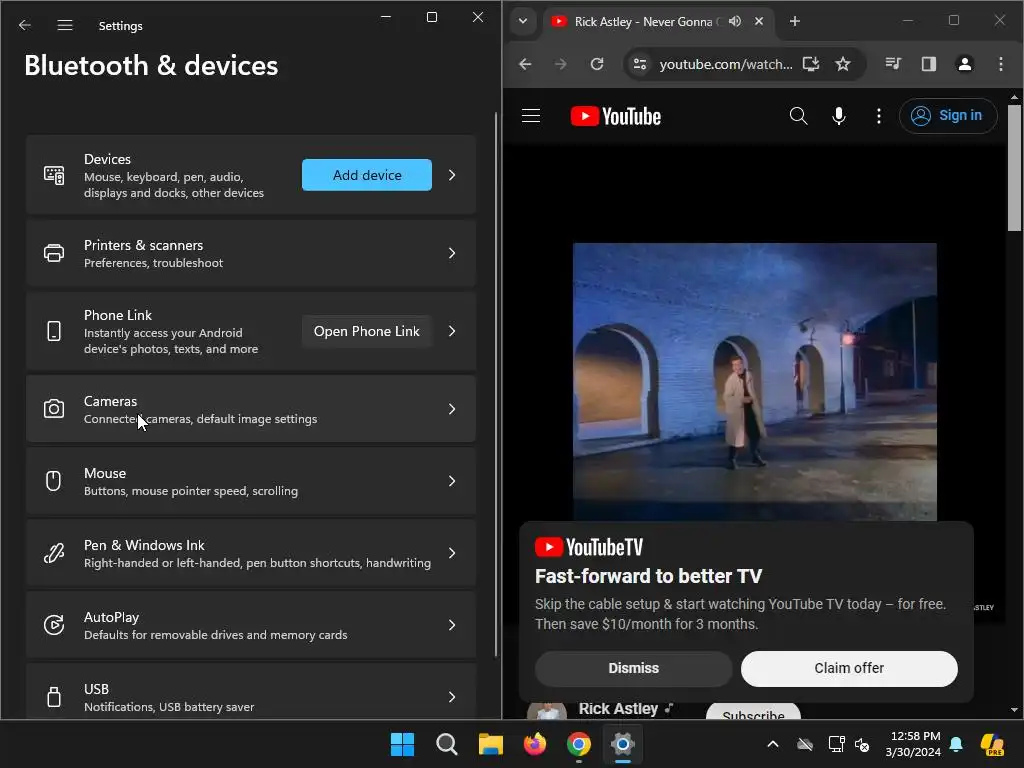This screenshot has width=1024, height=768.
Task: Click the Settings window vertical scrollbar
Action: point(496,384)
